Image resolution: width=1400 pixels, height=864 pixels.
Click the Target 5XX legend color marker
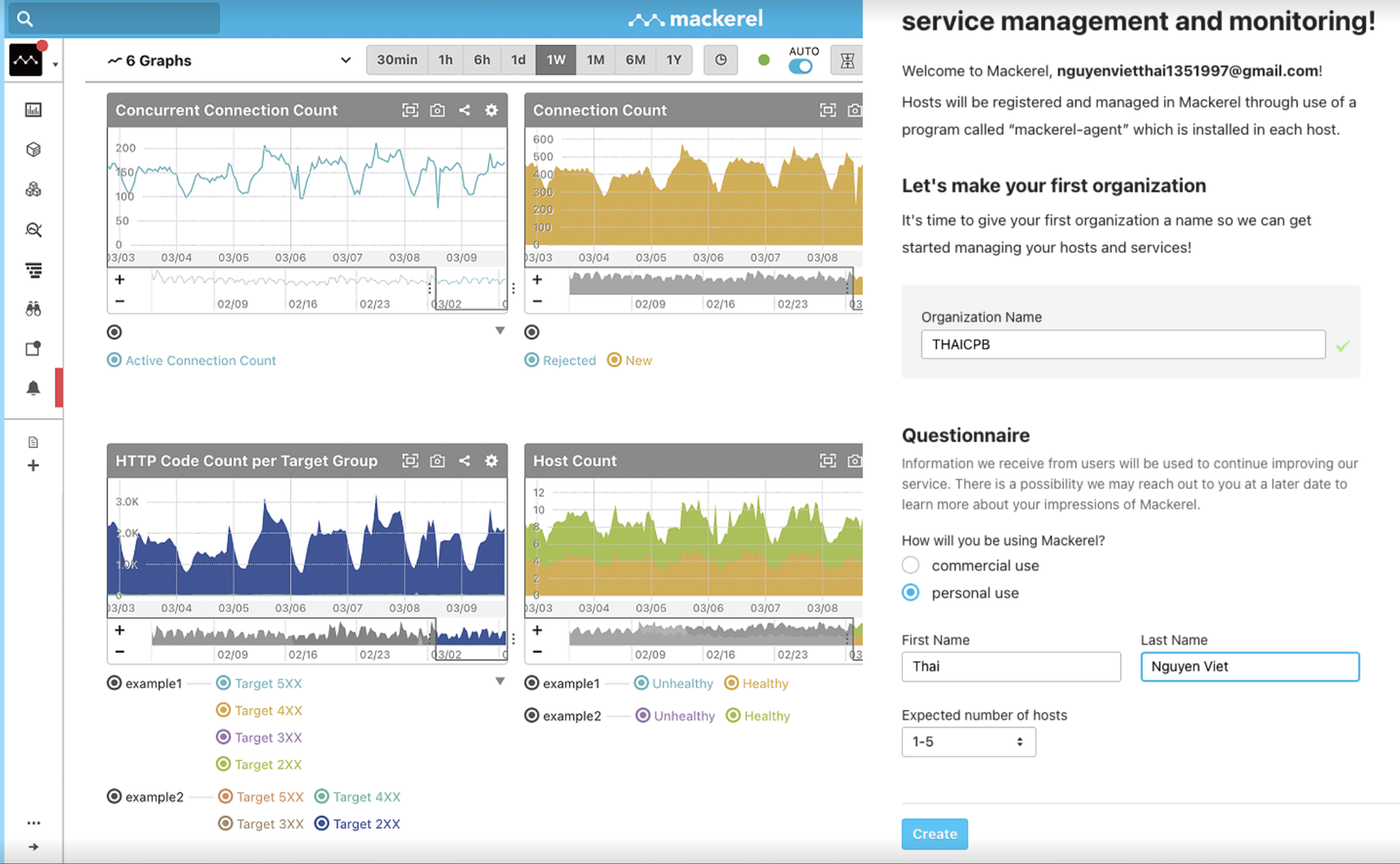coord(223,683)
